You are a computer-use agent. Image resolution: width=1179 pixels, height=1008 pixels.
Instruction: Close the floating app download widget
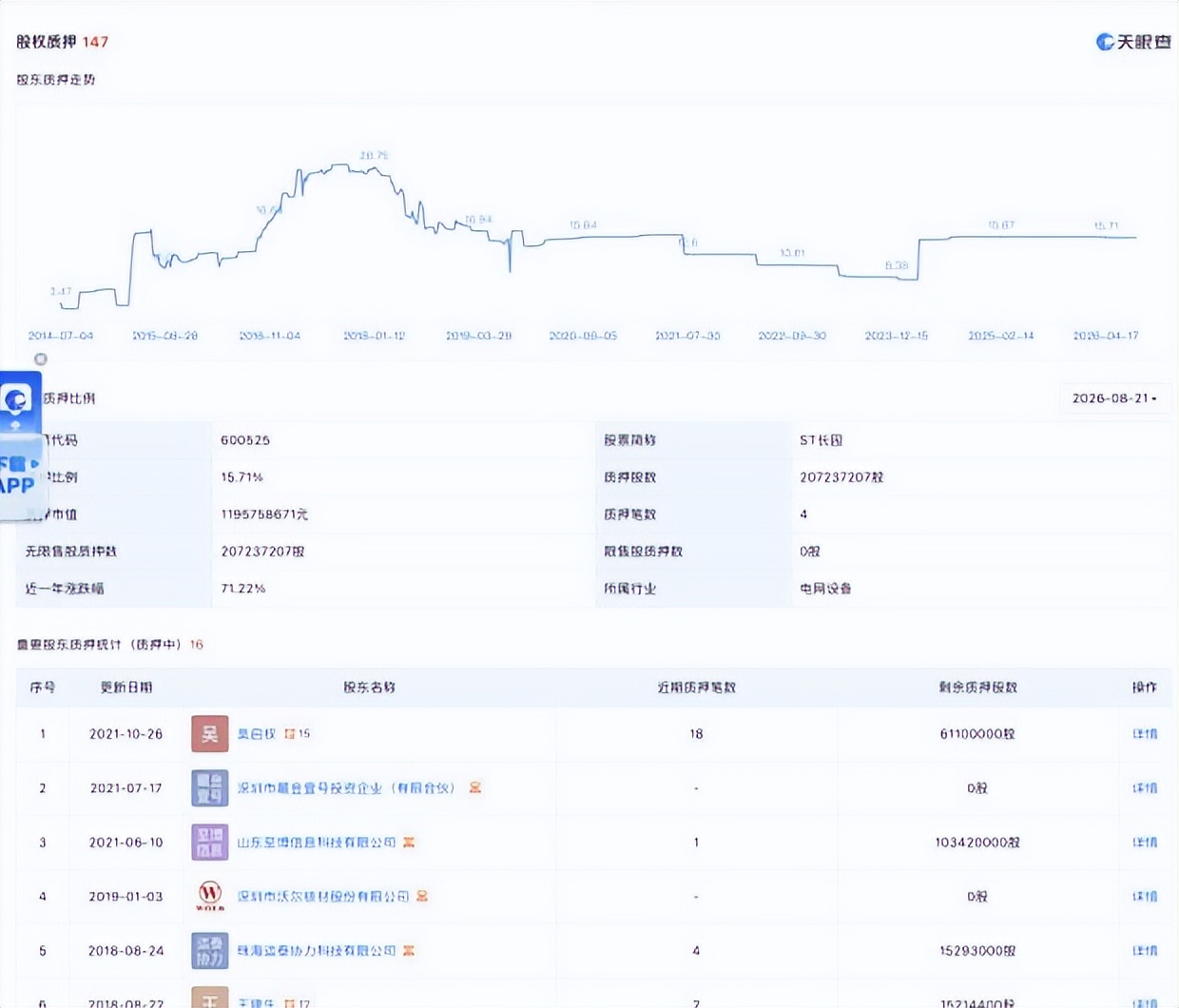point(40,359)
